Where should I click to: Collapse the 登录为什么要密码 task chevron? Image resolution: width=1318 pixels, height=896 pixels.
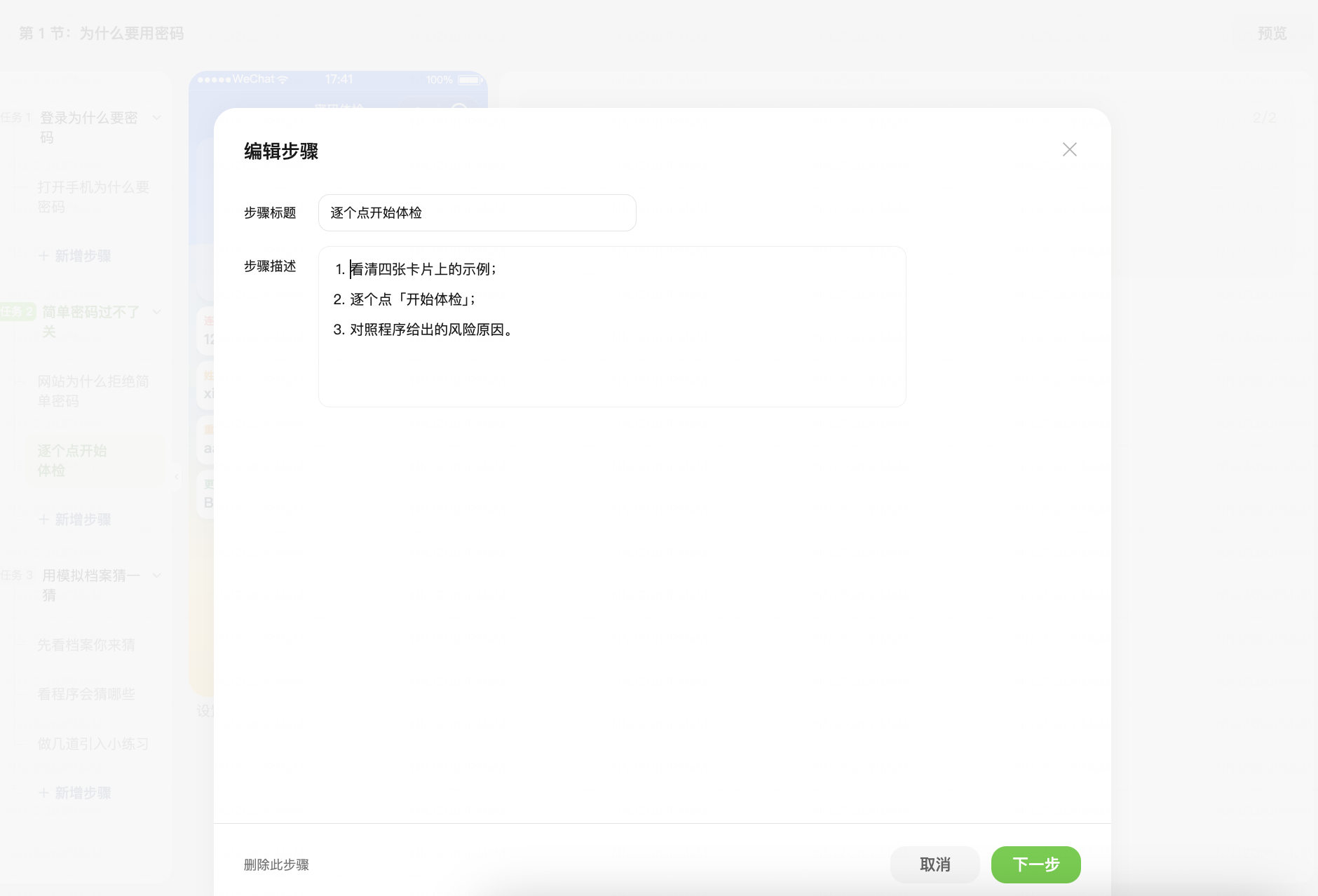pyautogui.click(x=157, y=118)
